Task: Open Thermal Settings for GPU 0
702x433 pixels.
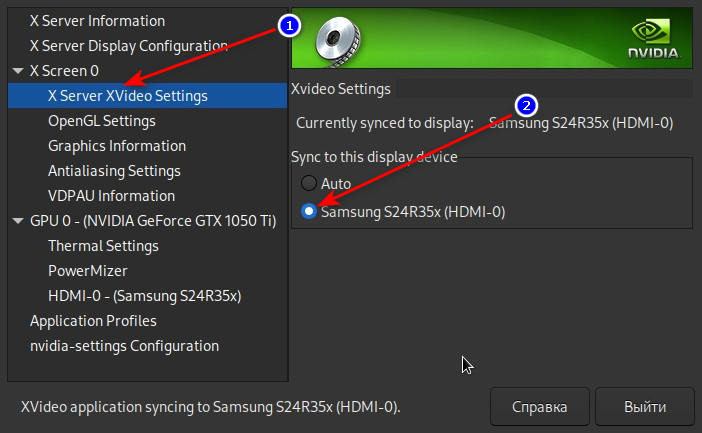Action: pyautogui.click(x=103, y=246)
